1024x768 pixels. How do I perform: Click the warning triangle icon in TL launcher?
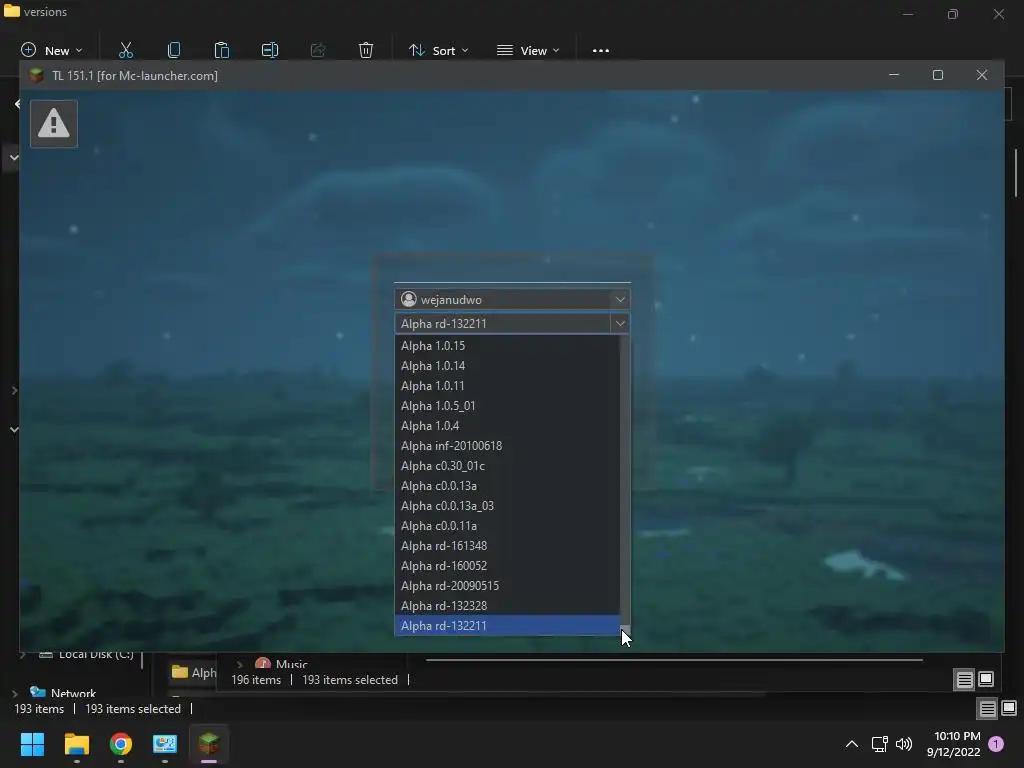tap(54, 123)
